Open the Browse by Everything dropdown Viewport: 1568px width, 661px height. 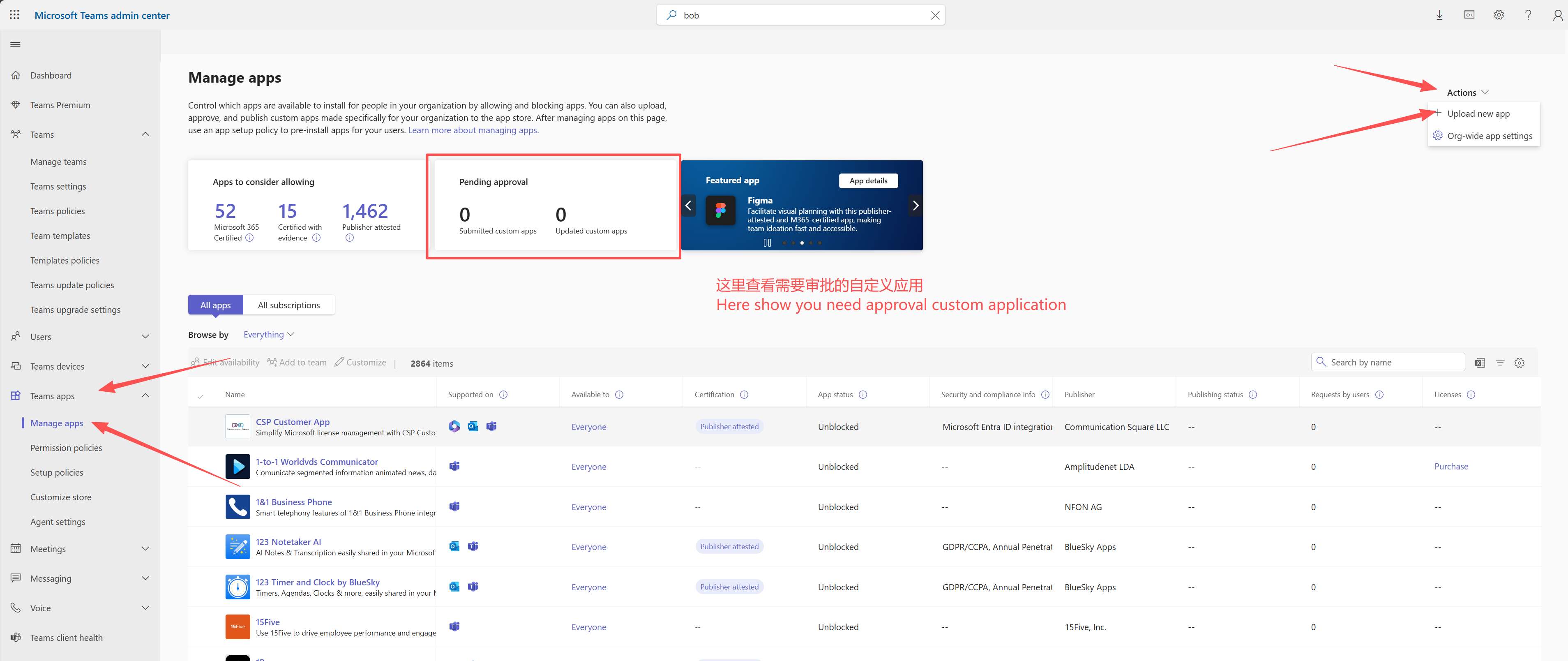[268, 335]
